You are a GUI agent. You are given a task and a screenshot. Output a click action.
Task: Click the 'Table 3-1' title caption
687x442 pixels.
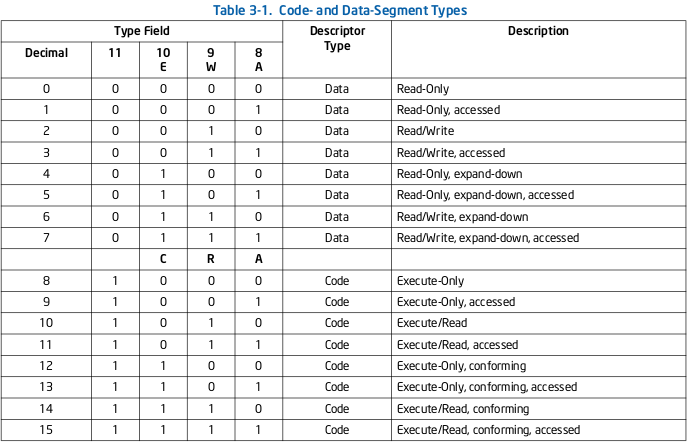coord(341,10)
